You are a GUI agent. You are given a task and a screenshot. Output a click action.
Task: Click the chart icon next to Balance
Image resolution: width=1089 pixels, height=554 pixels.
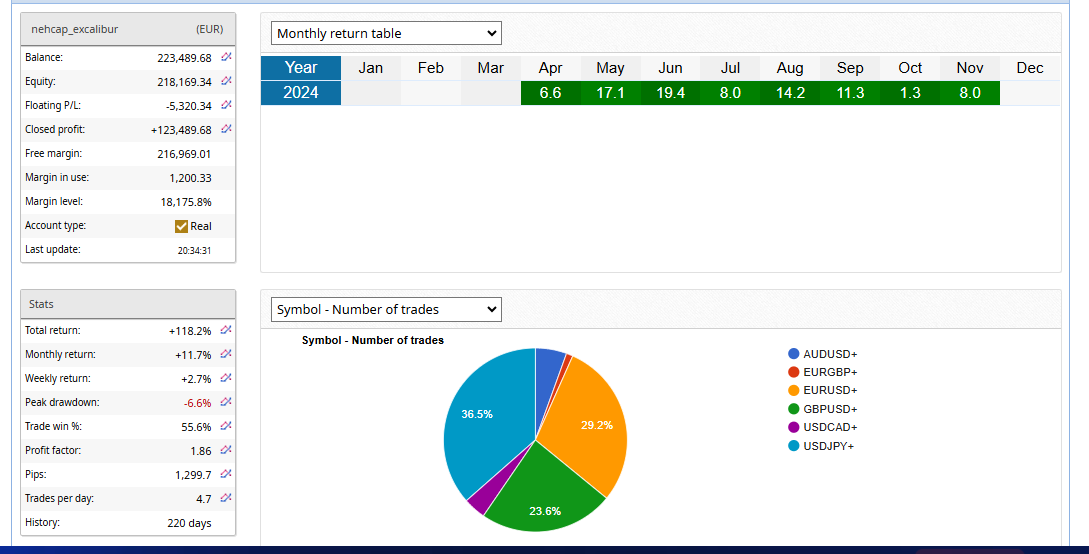tap(226, 57)
